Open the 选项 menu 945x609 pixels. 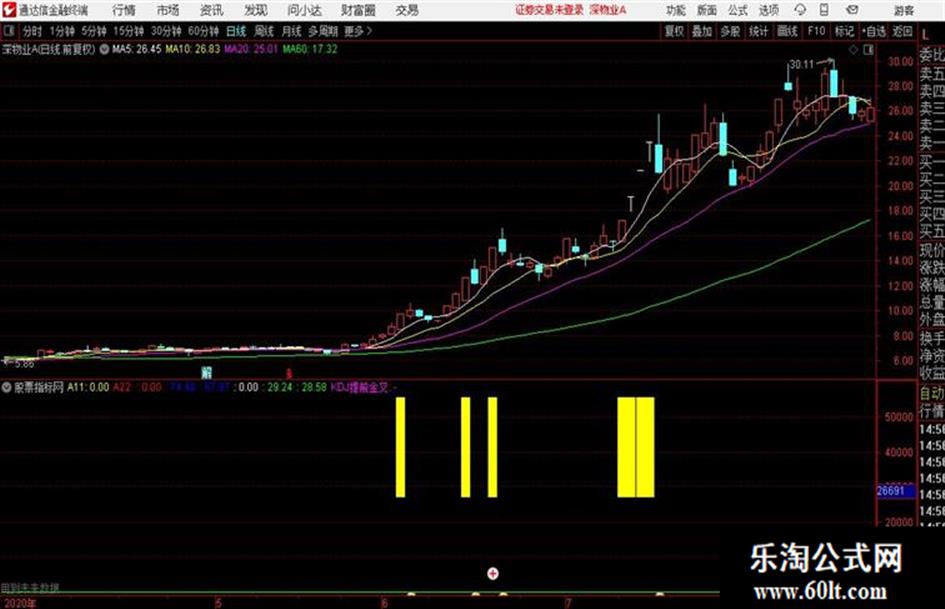tap(768, 10)
